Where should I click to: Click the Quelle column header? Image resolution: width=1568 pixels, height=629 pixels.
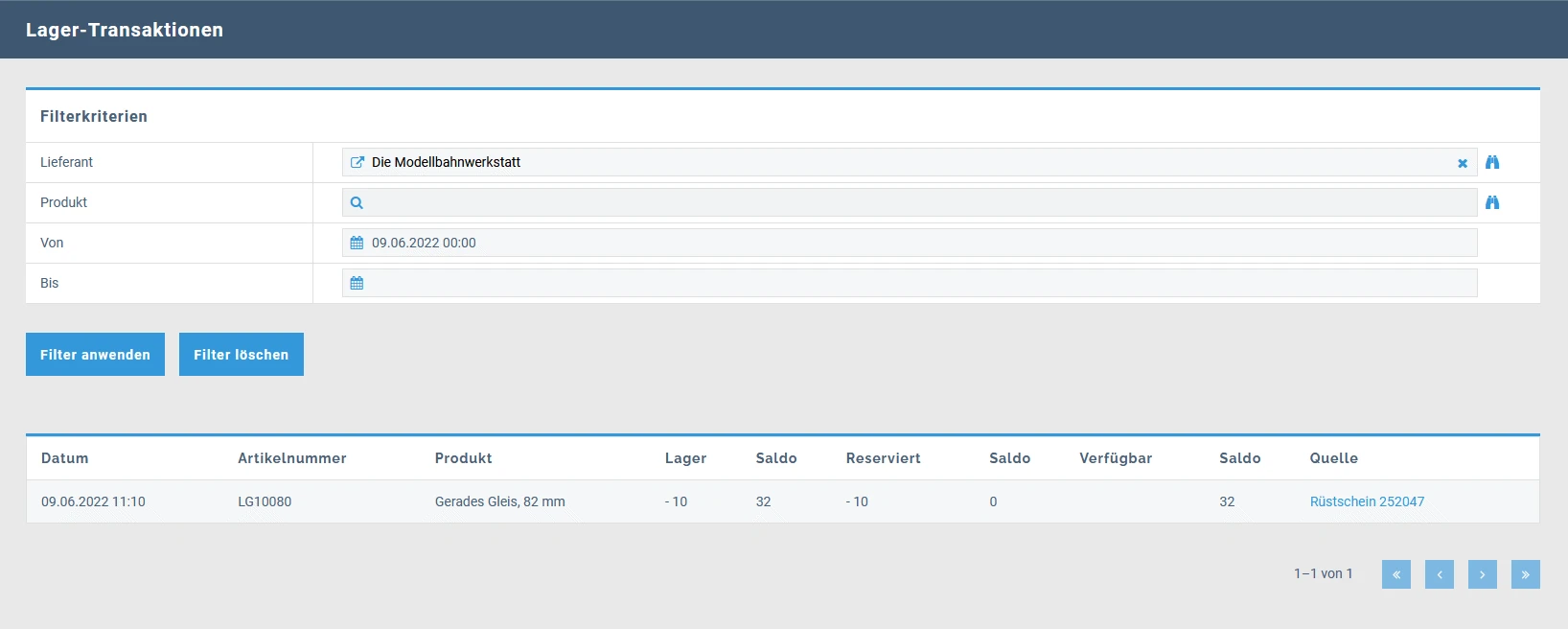click(x=1334, y=458)
